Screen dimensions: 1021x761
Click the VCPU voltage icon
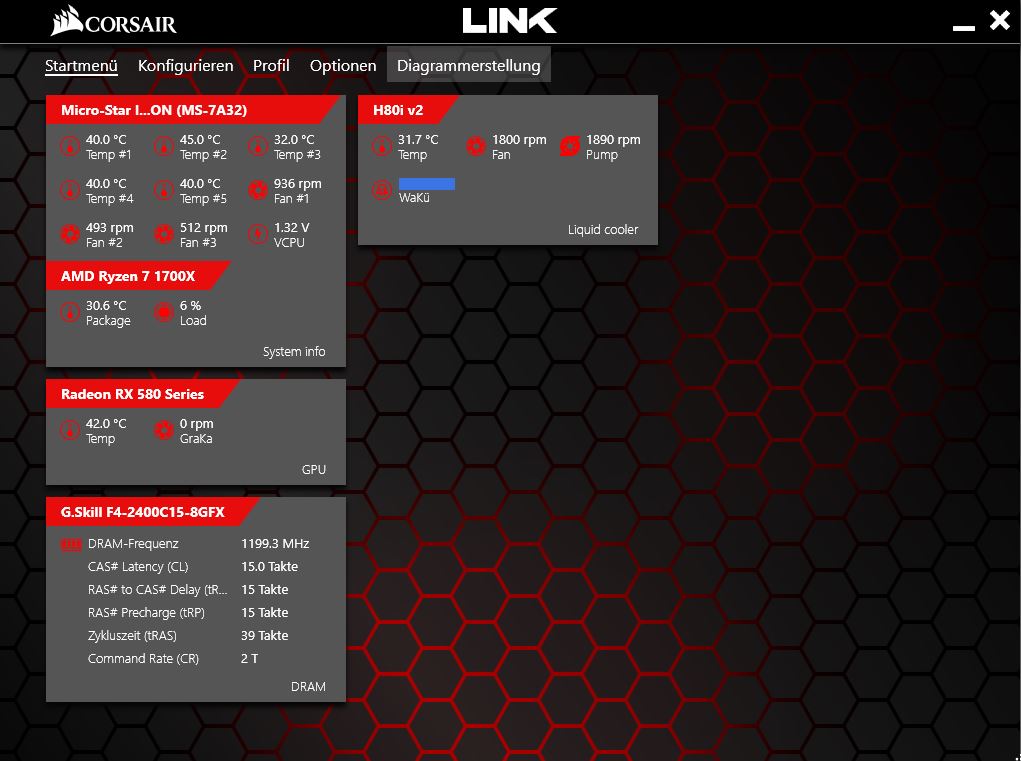coord(258,234)
